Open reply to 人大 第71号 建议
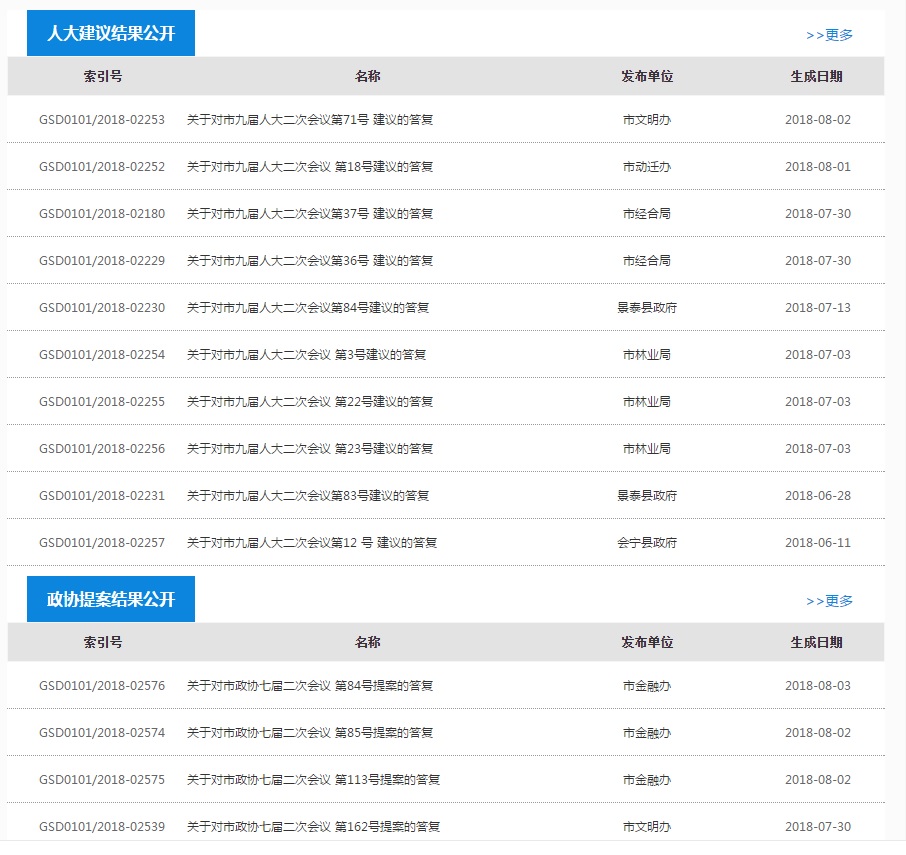 pos(310,120)
